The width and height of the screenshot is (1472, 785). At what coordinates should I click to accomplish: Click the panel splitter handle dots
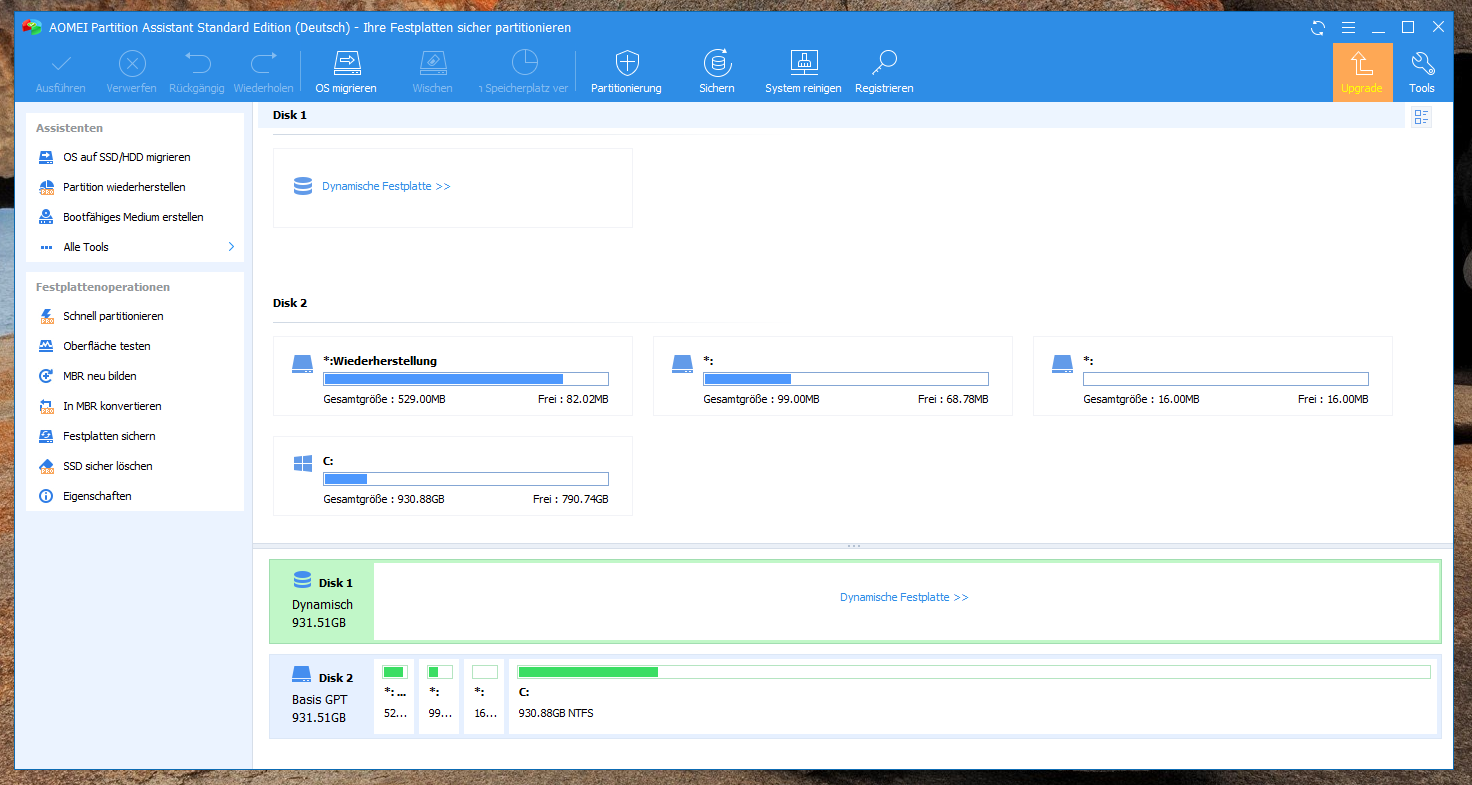(x=853, y=546)
